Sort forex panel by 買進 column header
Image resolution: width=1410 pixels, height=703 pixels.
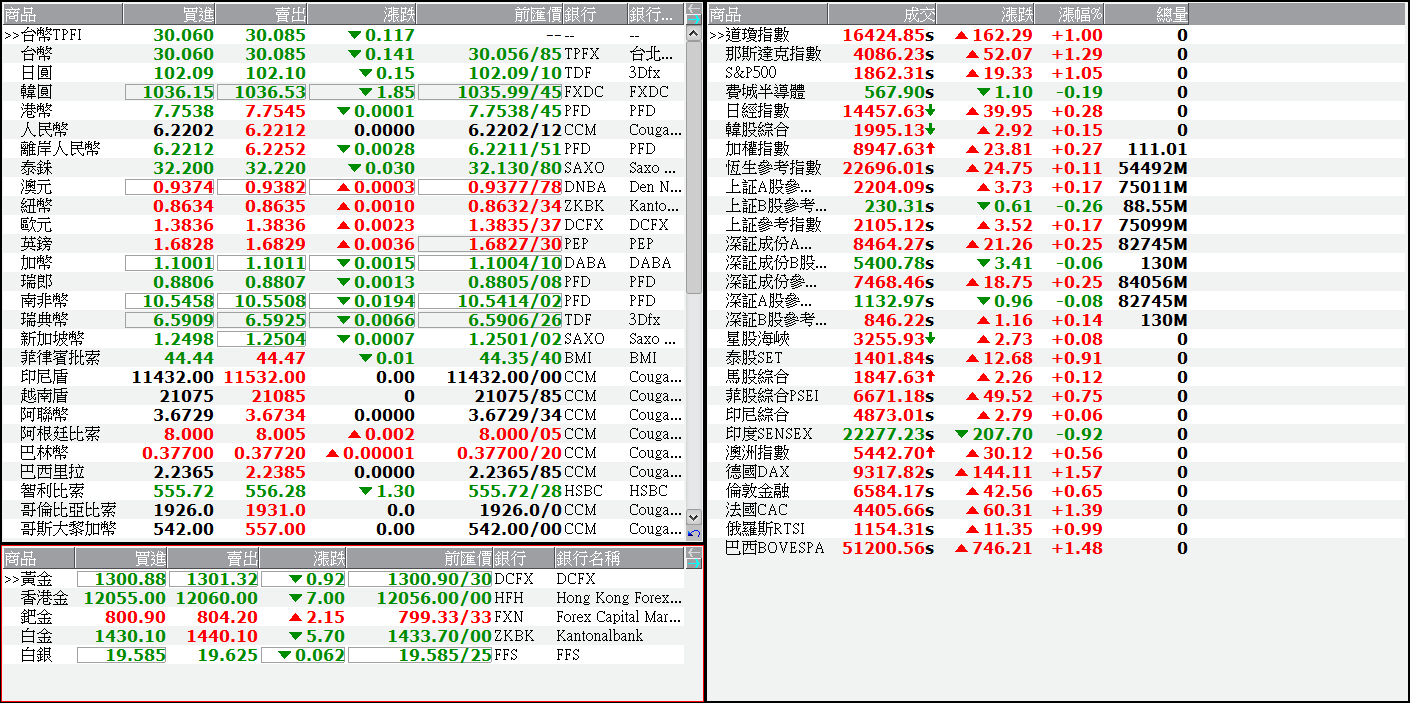(x=169, y=14)
